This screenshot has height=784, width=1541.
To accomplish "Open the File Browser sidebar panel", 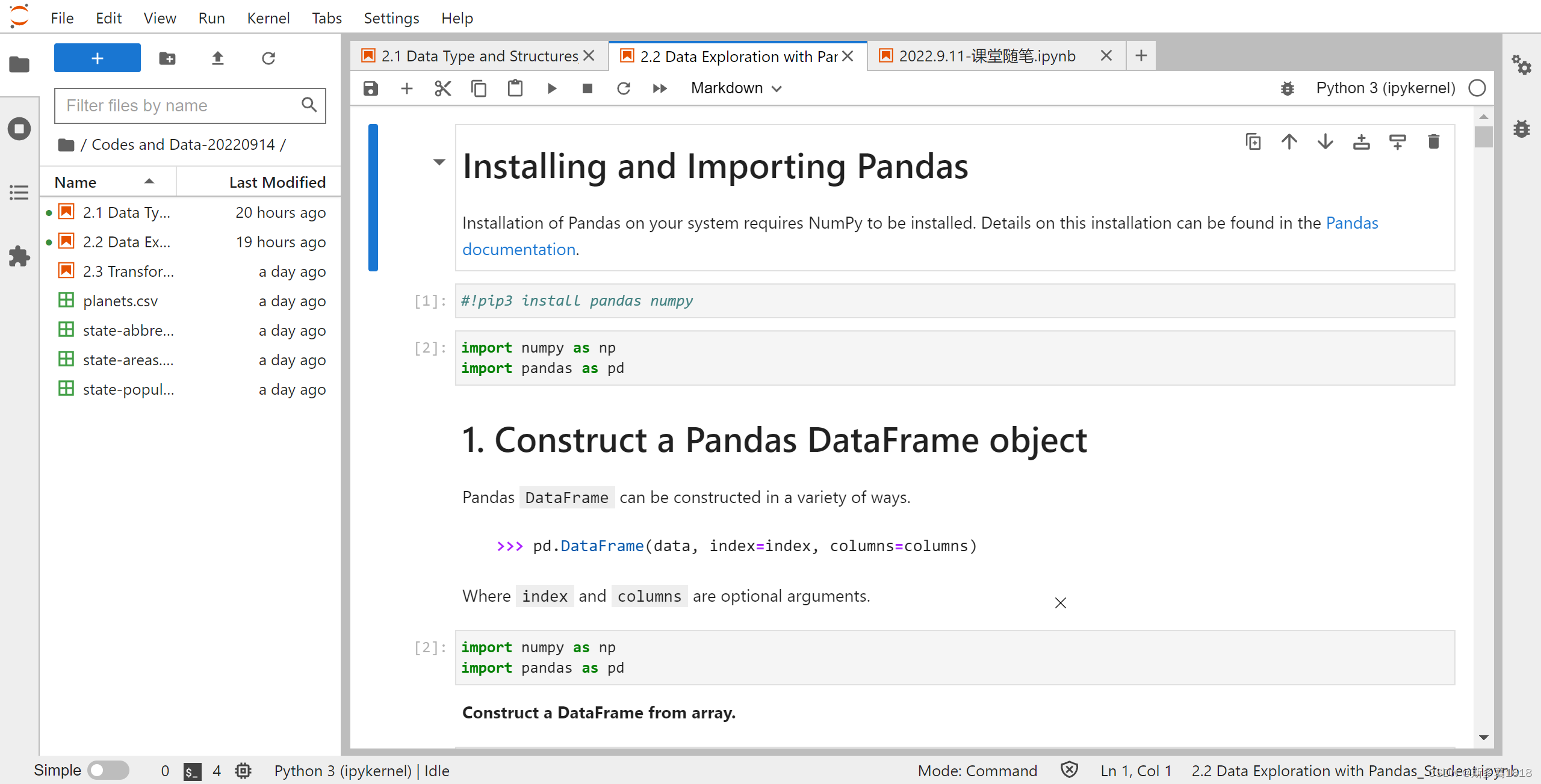I will coord(19,64).
